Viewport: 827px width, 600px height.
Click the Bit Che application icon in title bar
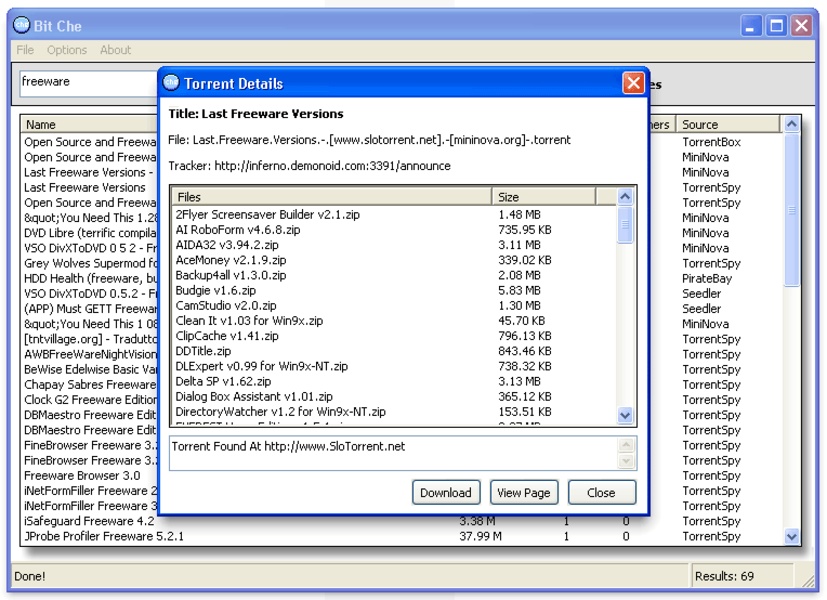pyautogui.click(x=21, y=26)
